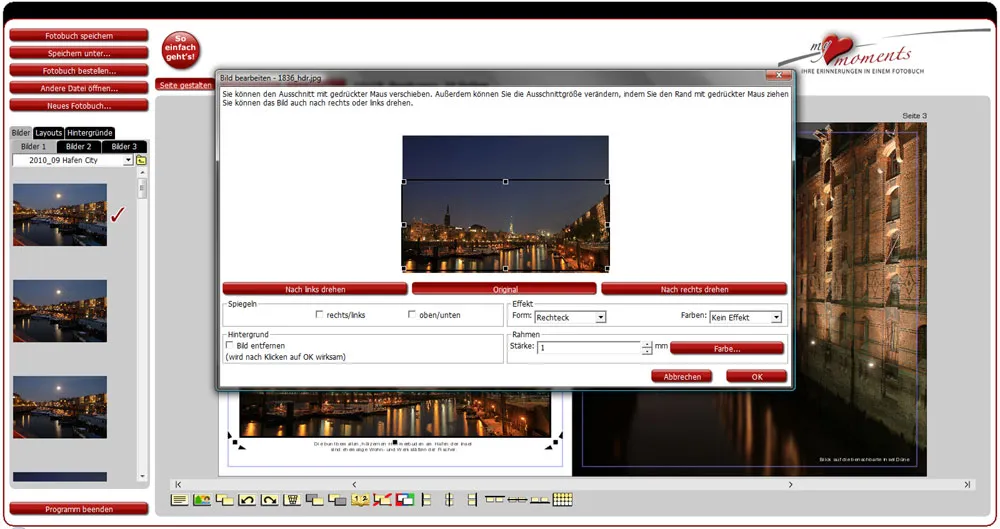Click the grid icon in bottom toolbar
This screenshot has height=529, width=1000.
[562, 499]
